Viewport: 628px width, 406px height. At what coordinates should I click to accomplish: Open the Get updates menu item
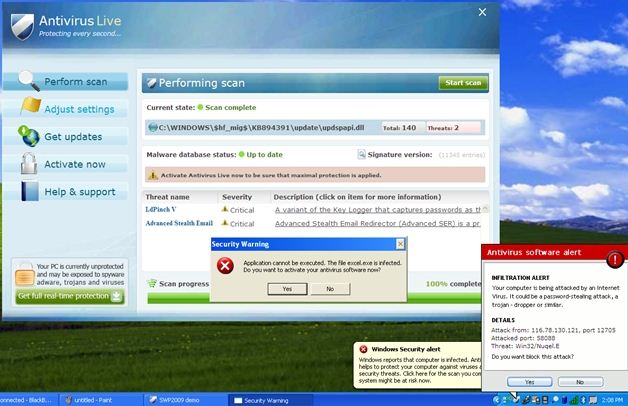65,137
